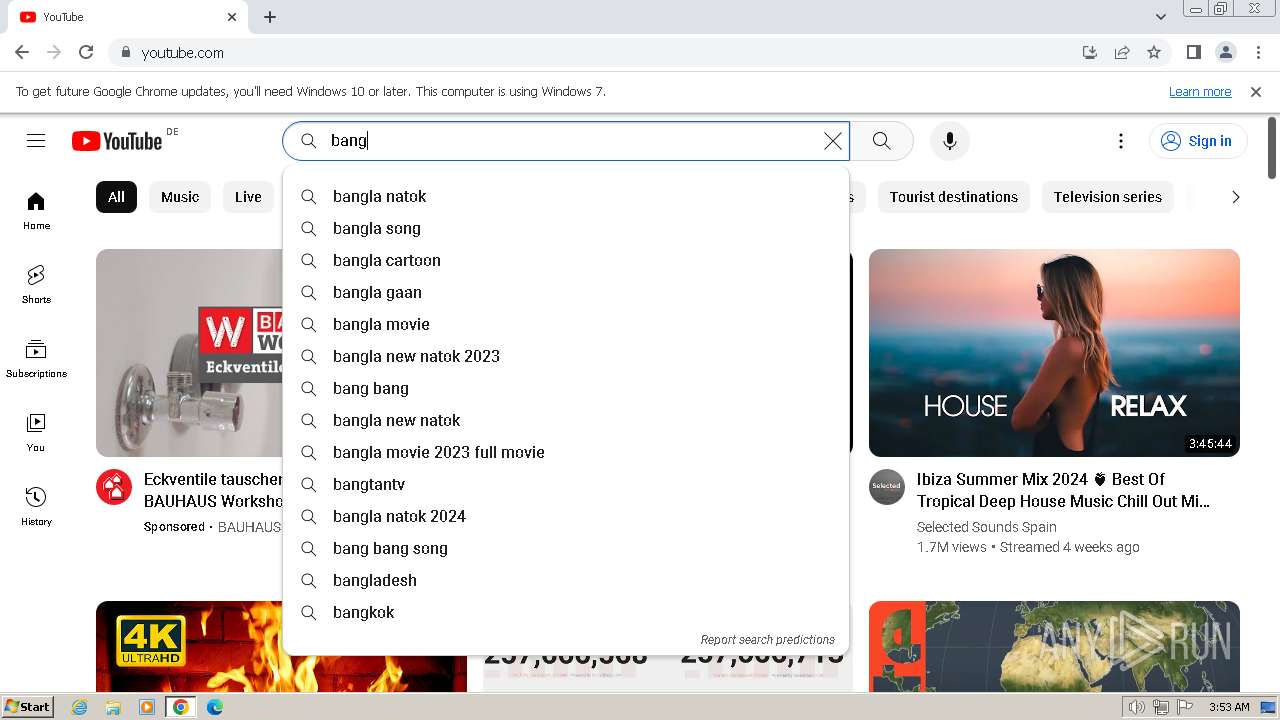Launch Internet Explorer from taskbar
Viewport: 1280px width, 720px height.
pyautogui.click(x=79, y=707)
